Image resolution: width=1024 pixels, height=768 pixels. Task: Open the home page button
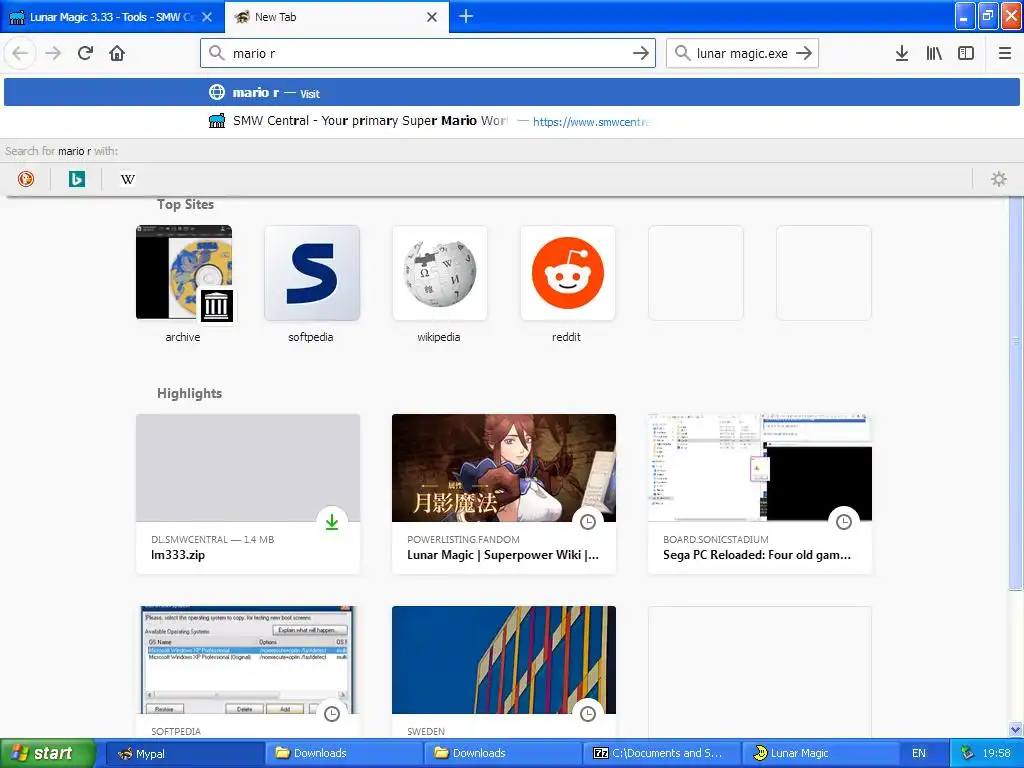pyautogui.click(x=117, y=53)
